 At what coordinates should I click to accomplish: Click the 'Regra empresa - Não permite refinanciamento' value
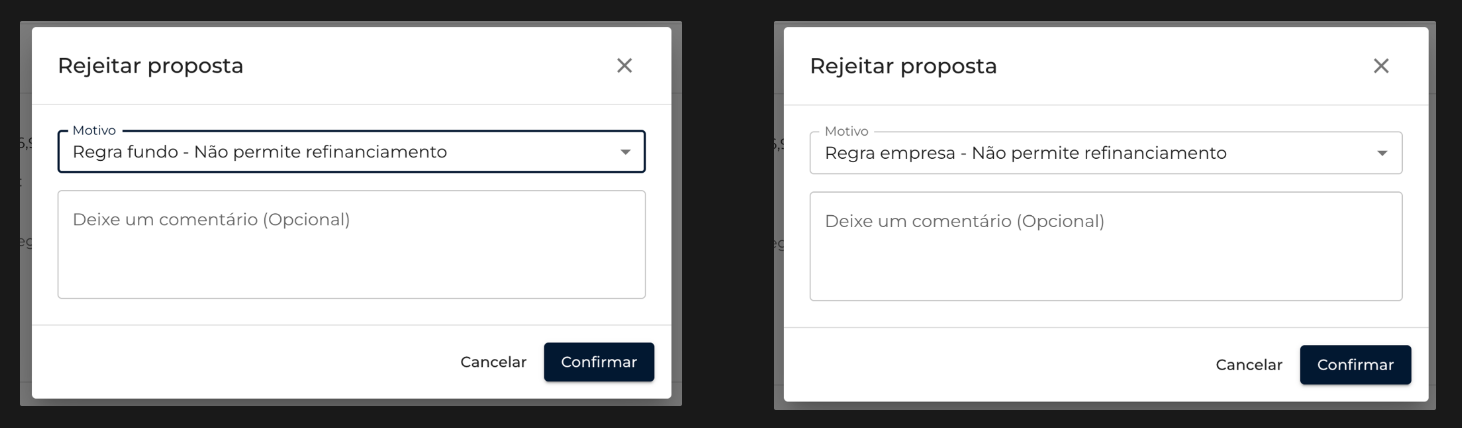[1025, 154]
